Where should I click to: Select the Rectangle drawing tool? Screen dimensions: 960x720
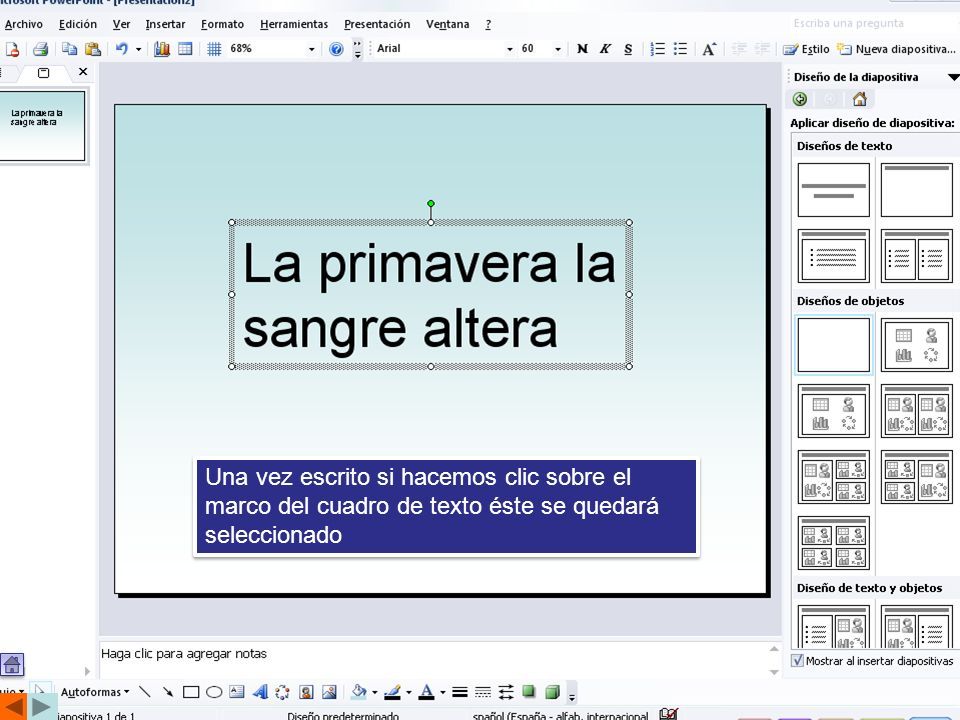[x=191, y=692]
